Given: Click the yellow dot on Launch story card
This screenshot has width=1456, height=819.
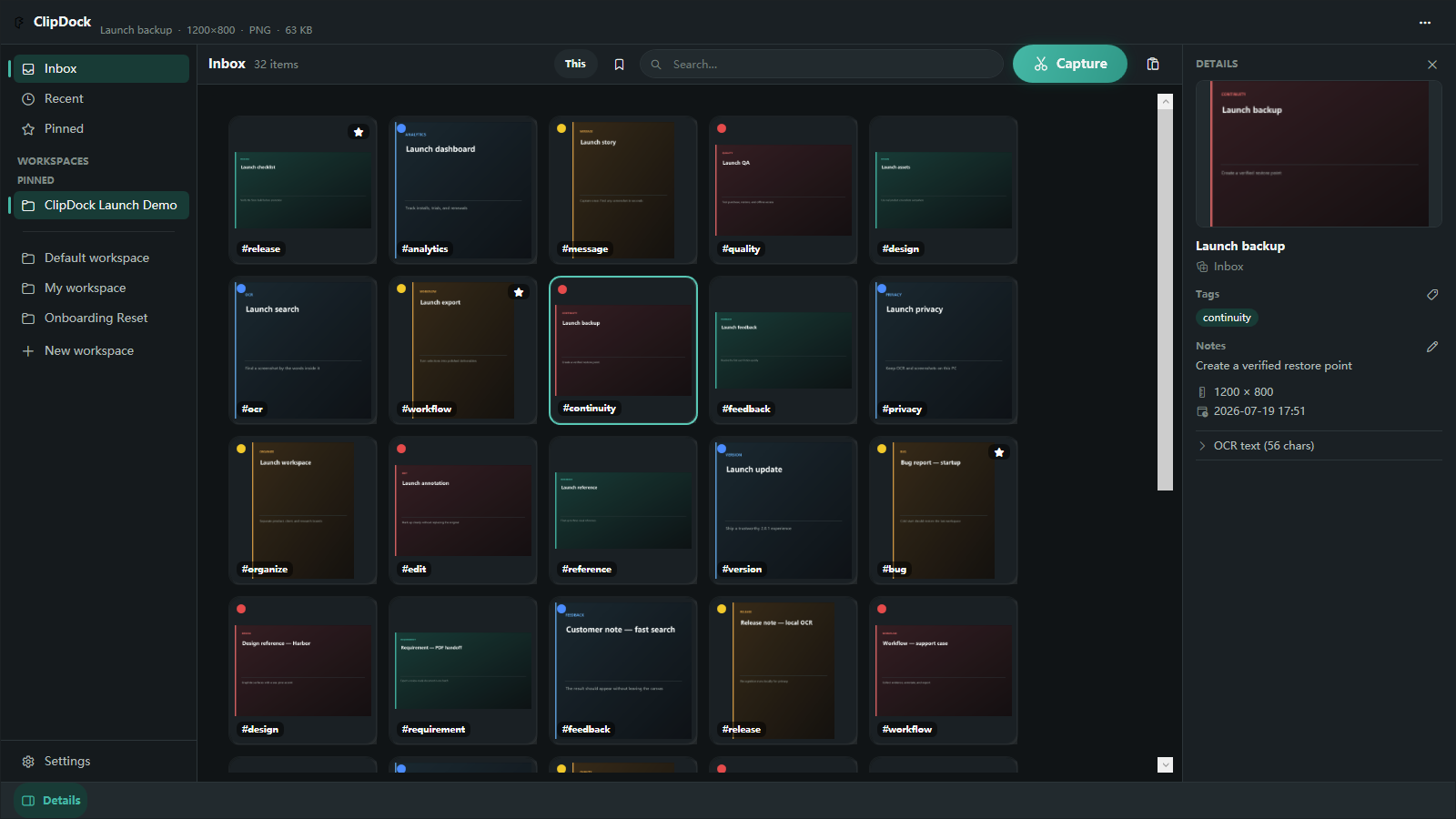Looking at the screenshot, I should (561, 128).
